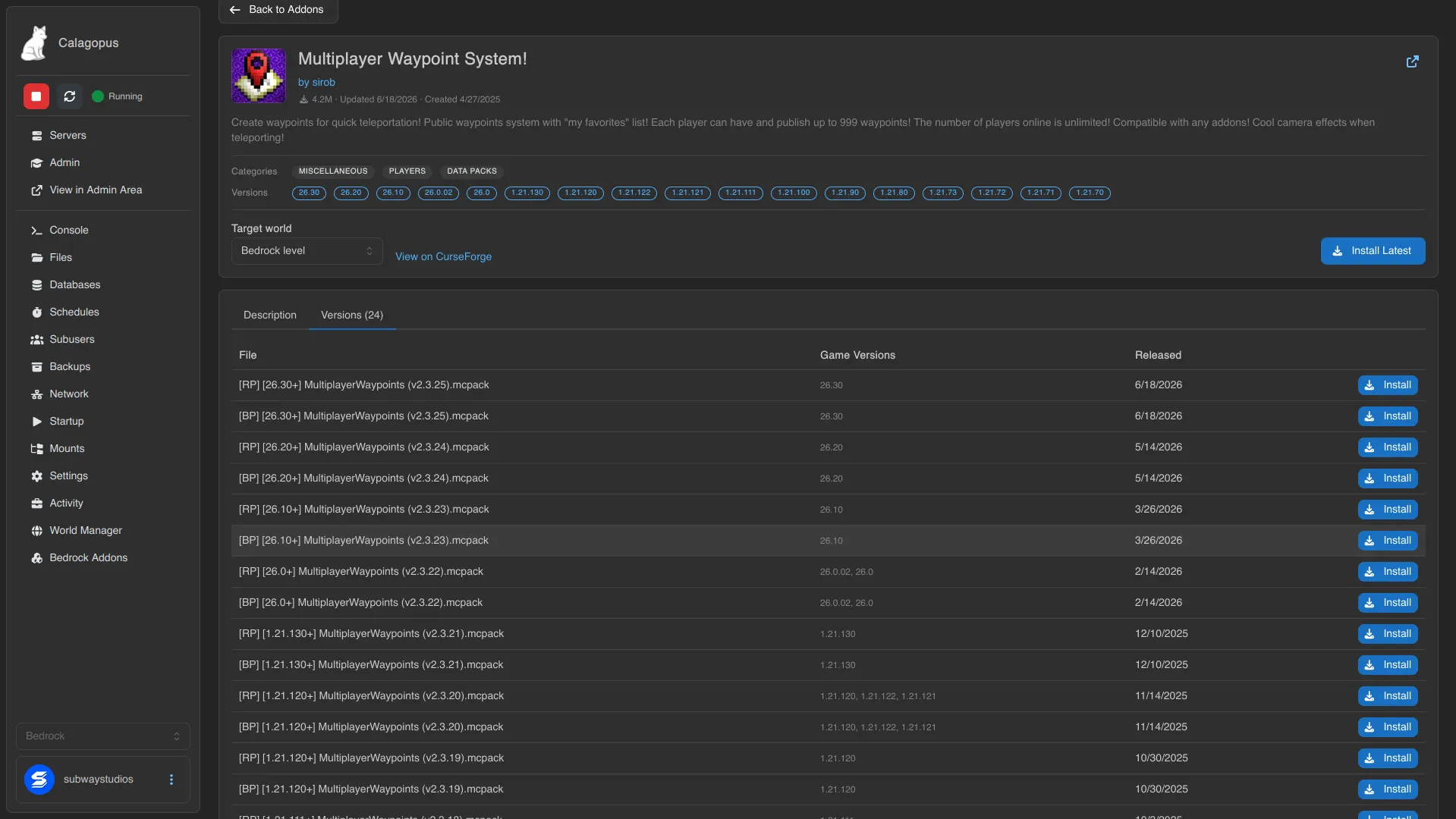1456x819 pixels.
Task: Click the Subusers people icon
Action: (36, 340)
